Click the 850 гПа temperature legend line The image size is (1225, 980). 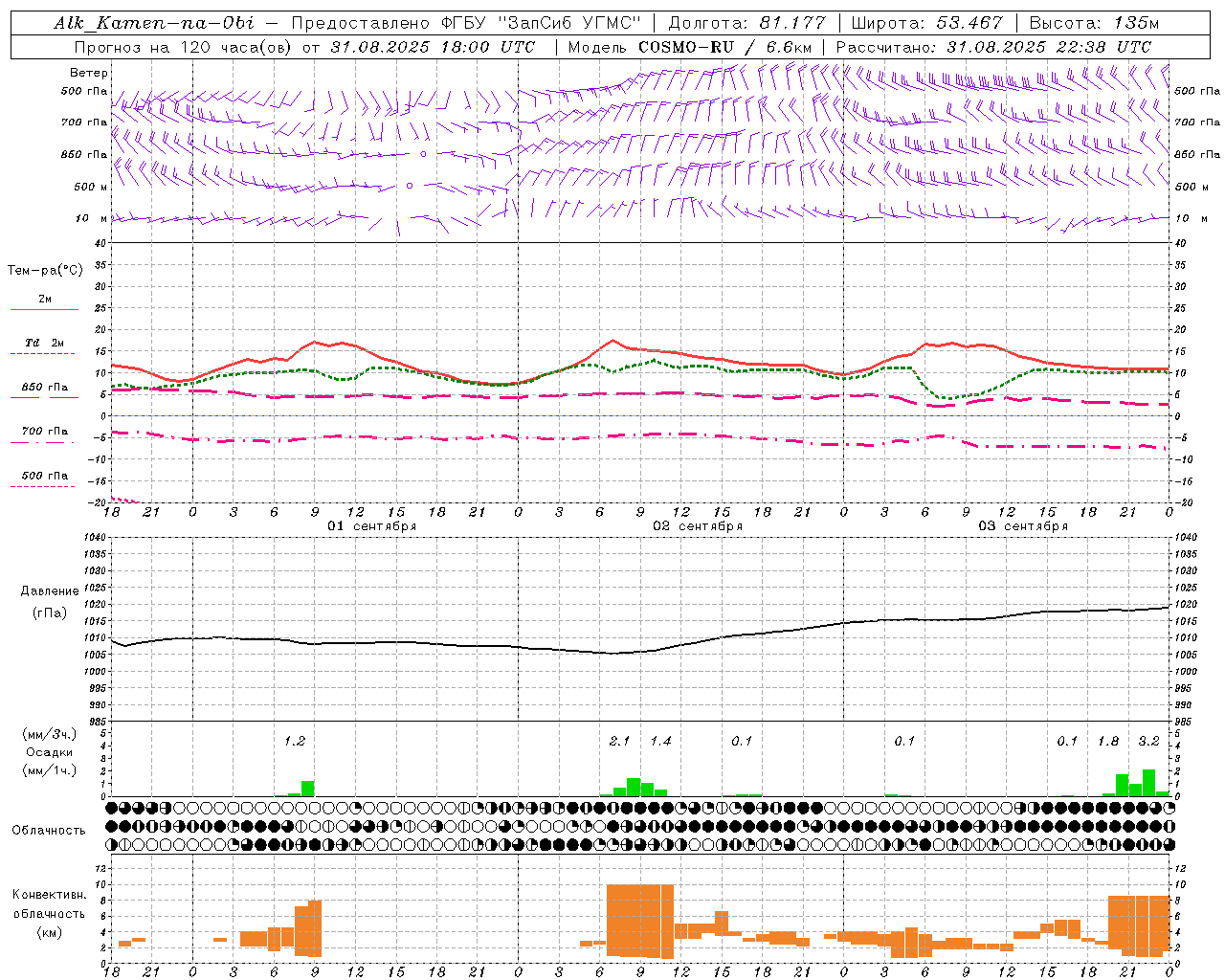click(44, 397)
